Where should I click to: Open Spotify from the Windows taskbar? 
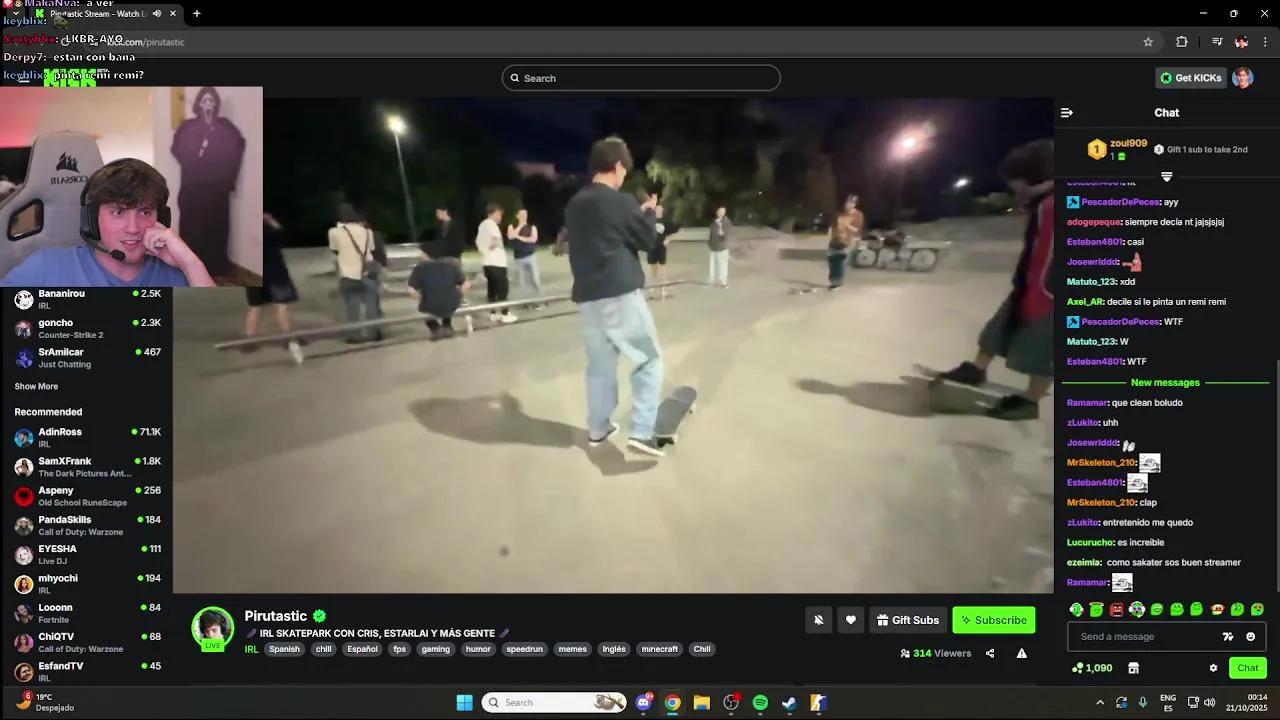pyautogui.click(x=760, y=703)
